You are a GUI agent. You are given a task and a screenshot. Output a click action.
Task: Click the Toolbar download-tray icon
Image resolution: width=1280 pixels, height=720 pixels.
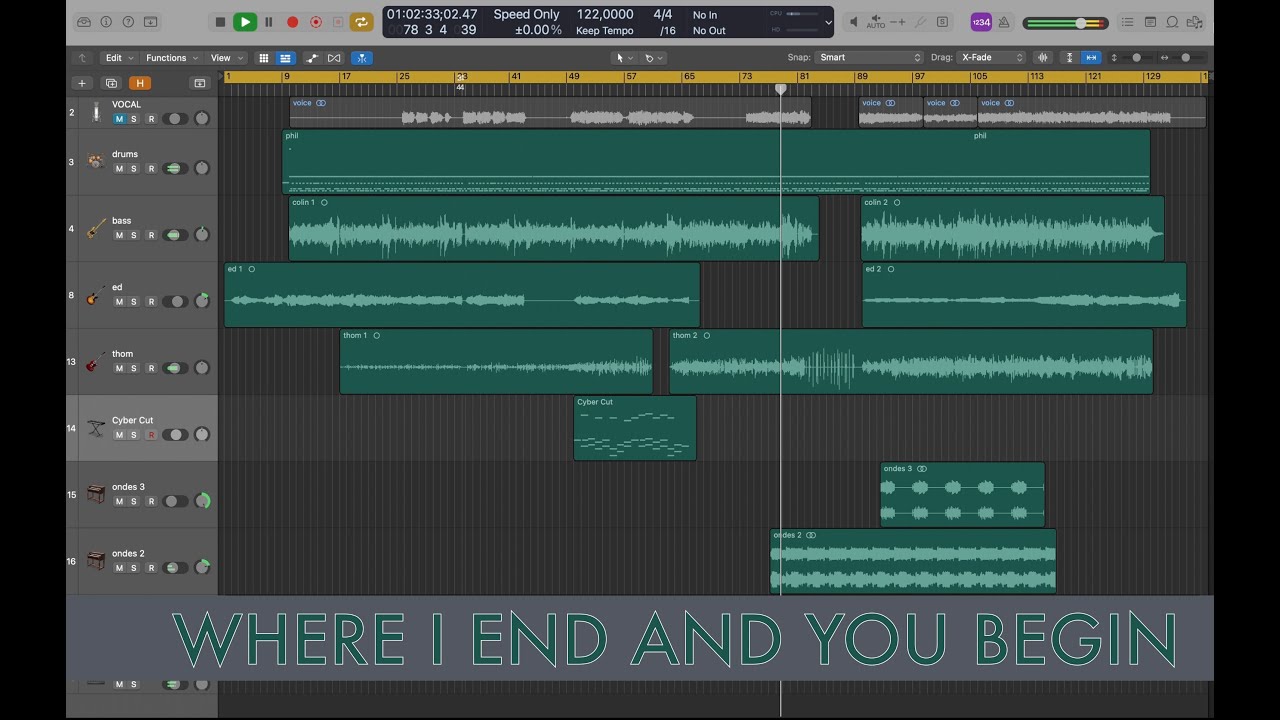click(150, 22)
